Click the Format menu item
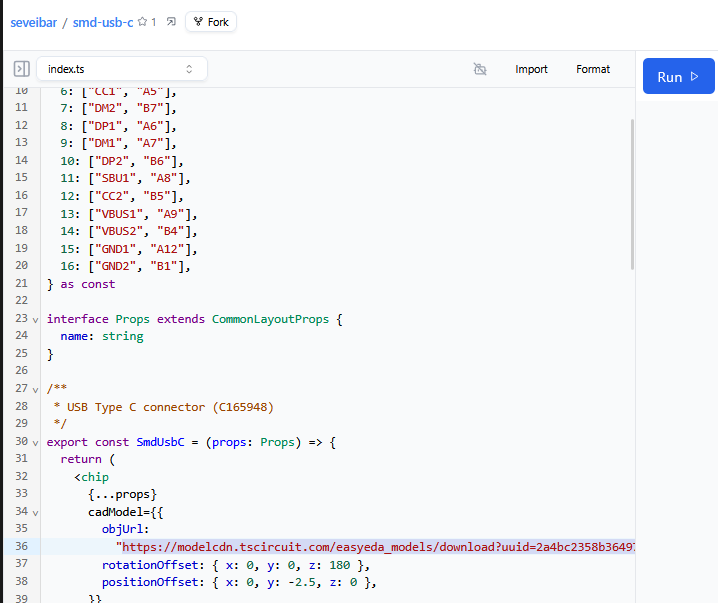This screenshot has height=603, width=718. coord(593,69)
